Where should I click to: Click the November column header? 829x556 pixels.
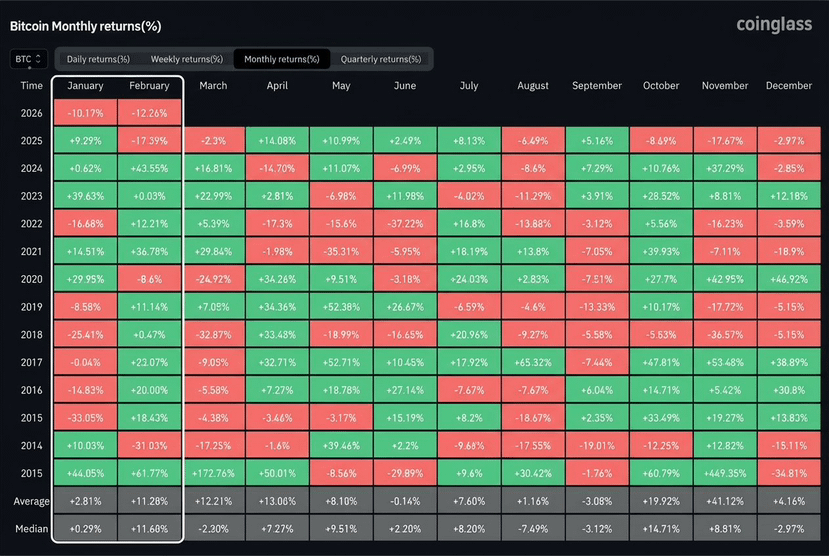[725, 86]
